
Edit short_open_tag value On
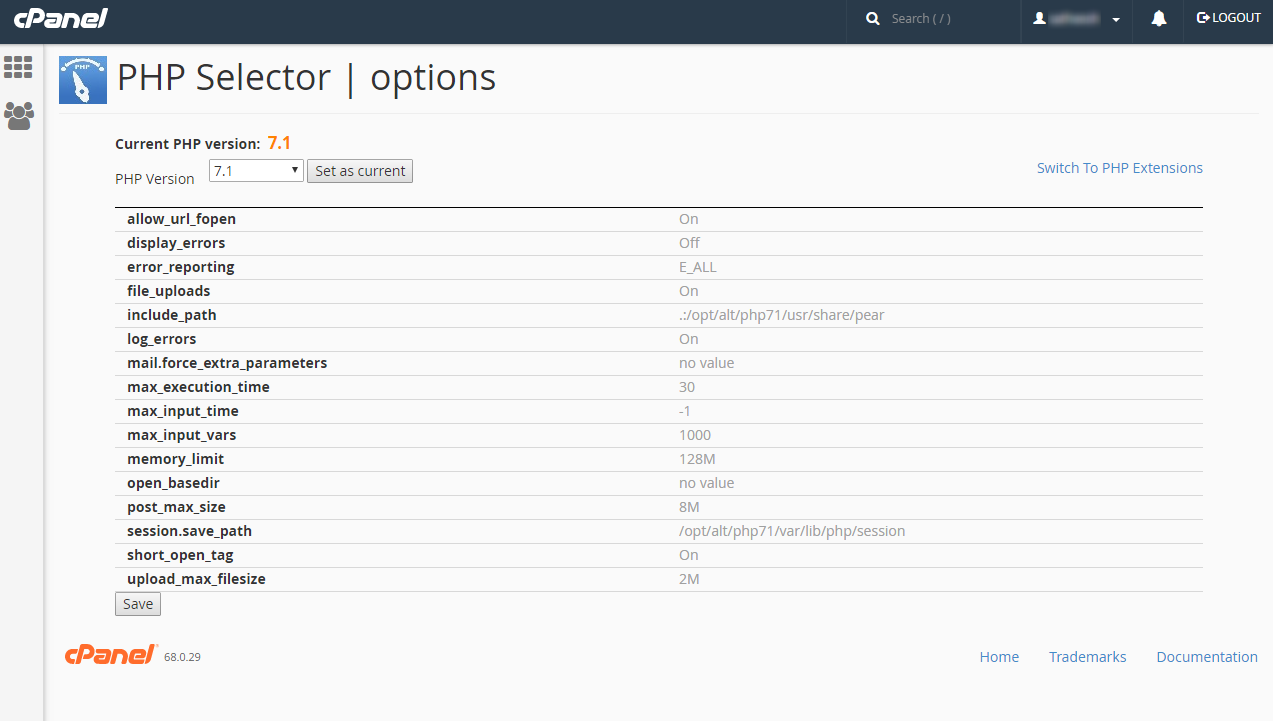point(689,555)
